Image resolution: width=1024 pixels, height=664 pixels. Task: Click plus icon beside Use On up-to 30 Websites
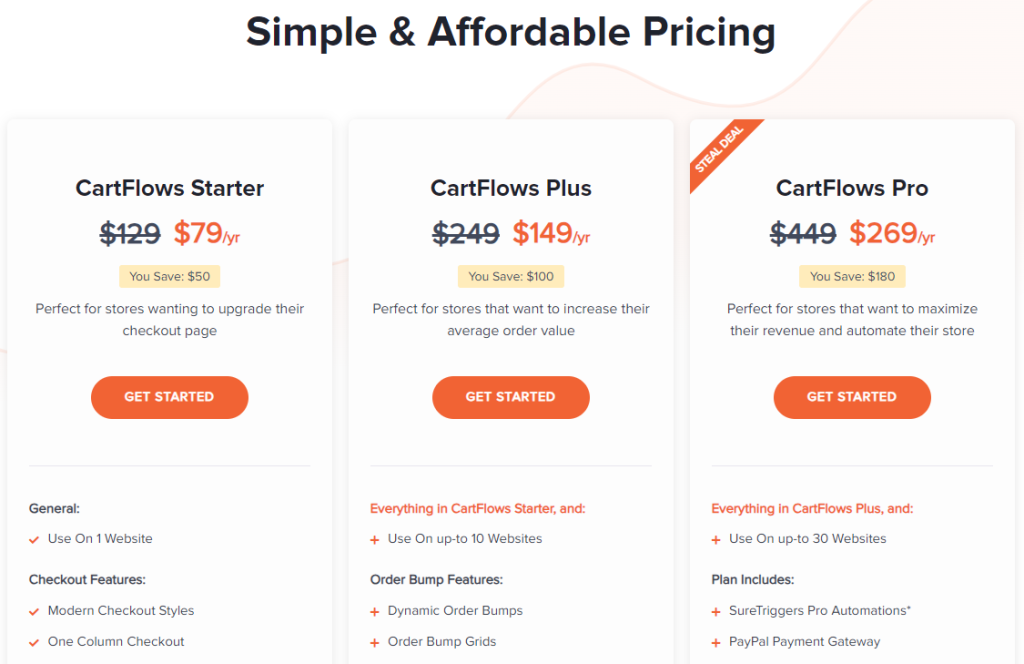(716, 540)
